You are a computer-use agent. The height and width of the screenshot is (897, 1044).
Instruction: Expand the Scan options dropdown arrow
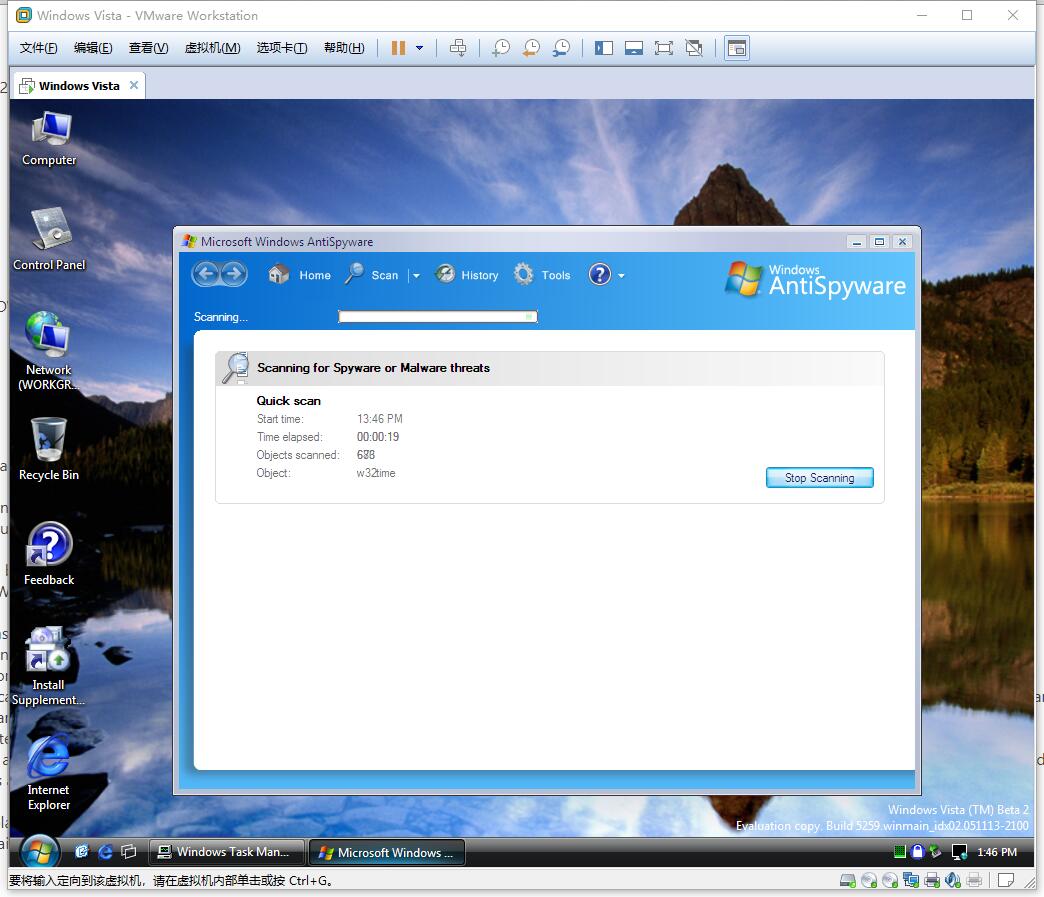click(415, 276)
